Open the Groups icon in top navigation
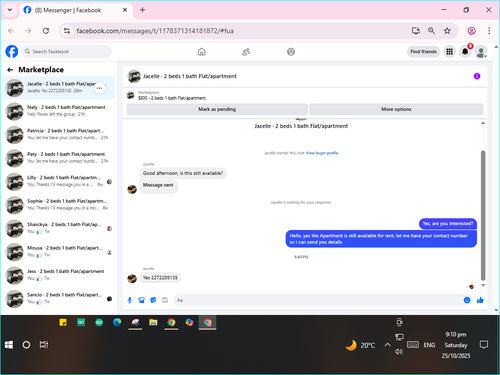Image resolution: width=500 pixels, height=375 pixels. 291,52
